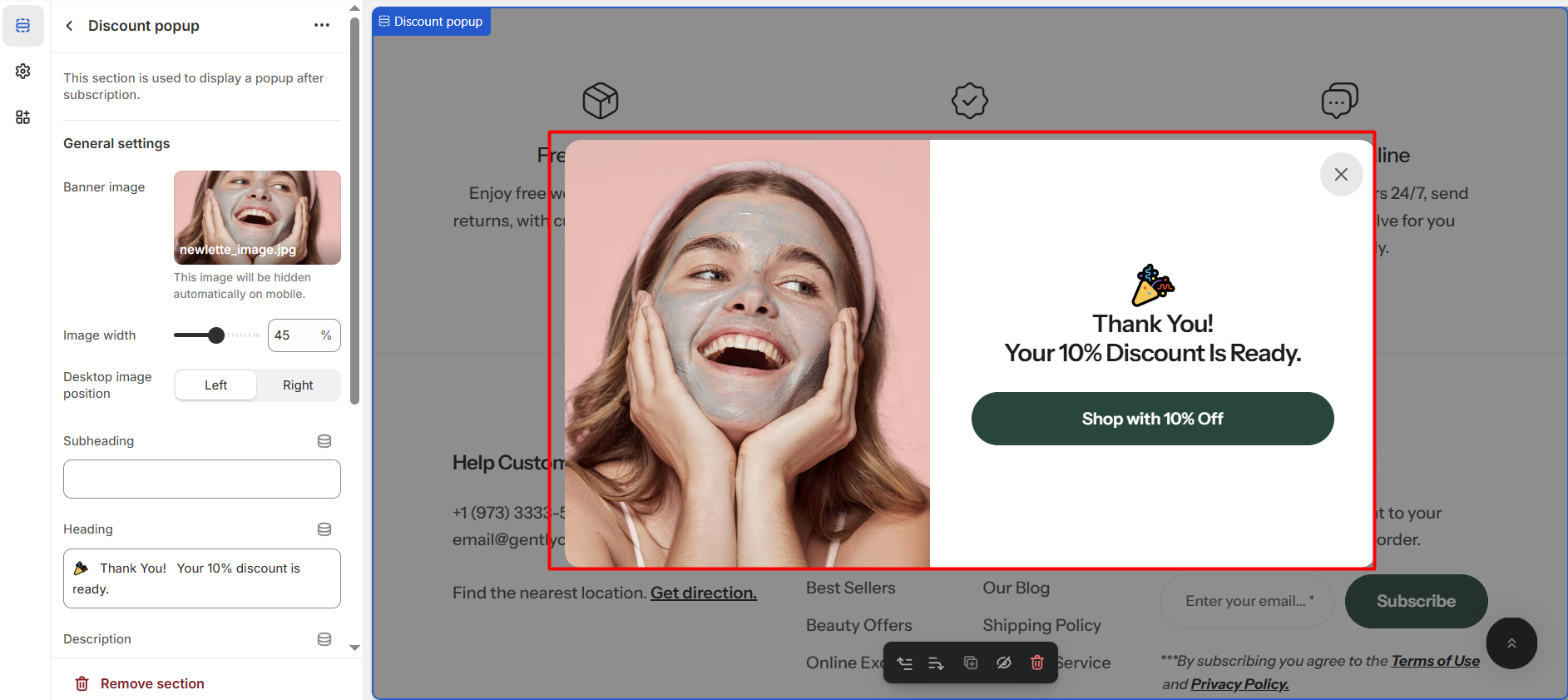Click Shop with 10% Off button
Image resolution: width=1568 pixels, height=700 pixels.
tap(1152, 419)
